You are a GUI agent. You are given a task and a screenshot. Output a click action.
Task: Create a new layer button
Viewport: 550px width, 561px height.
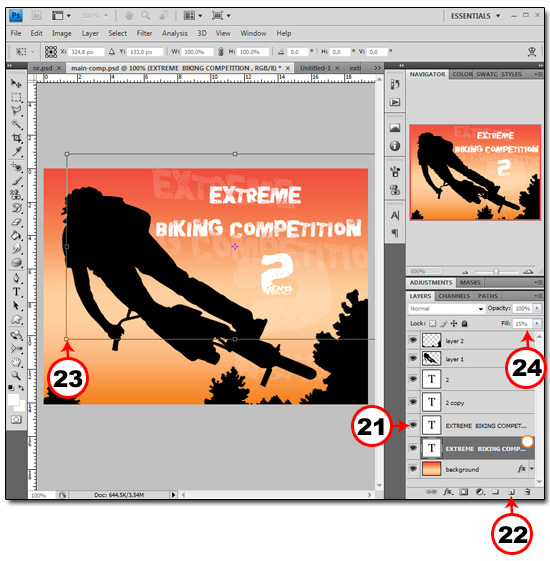coord(511,492)
